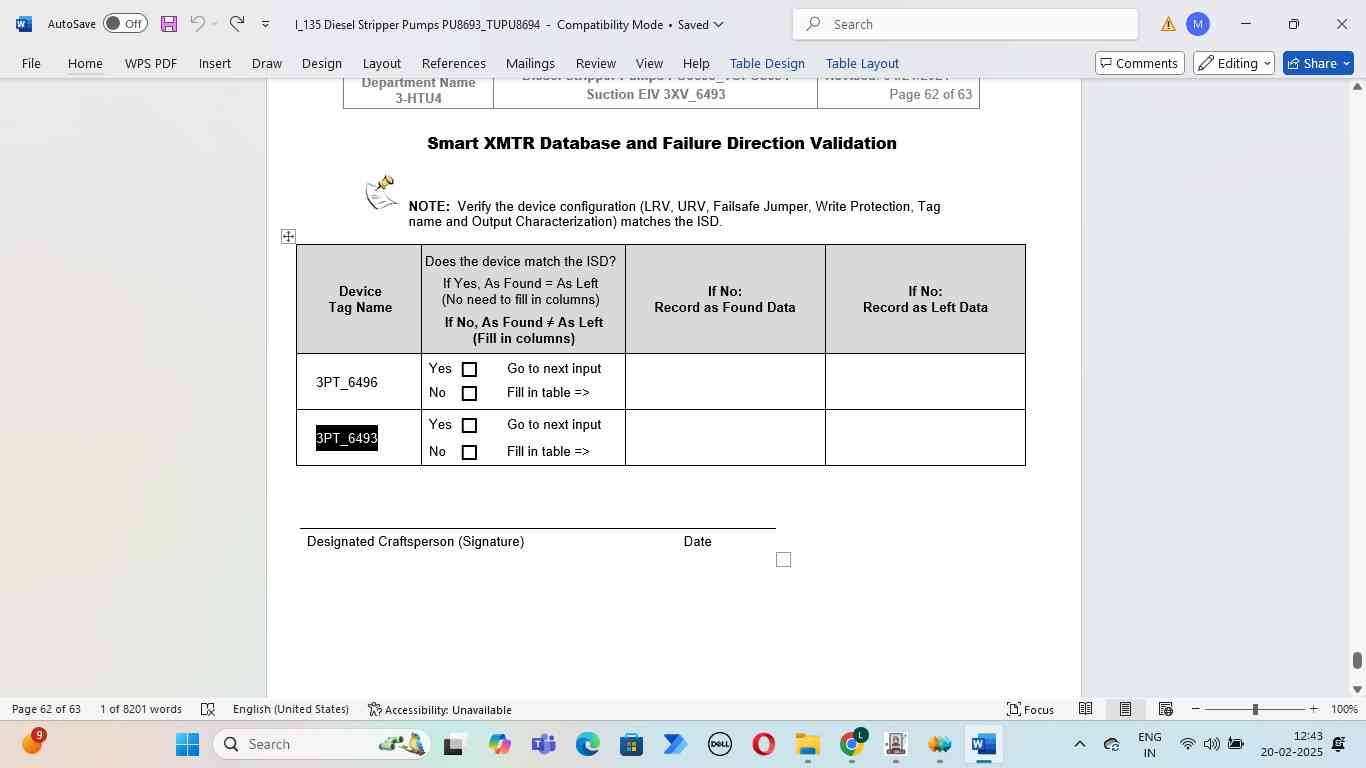The height and width of the screenshot is (768, 1366).
Task: Show hidden tray icons chevron
Action: (x=1079, y=744)
